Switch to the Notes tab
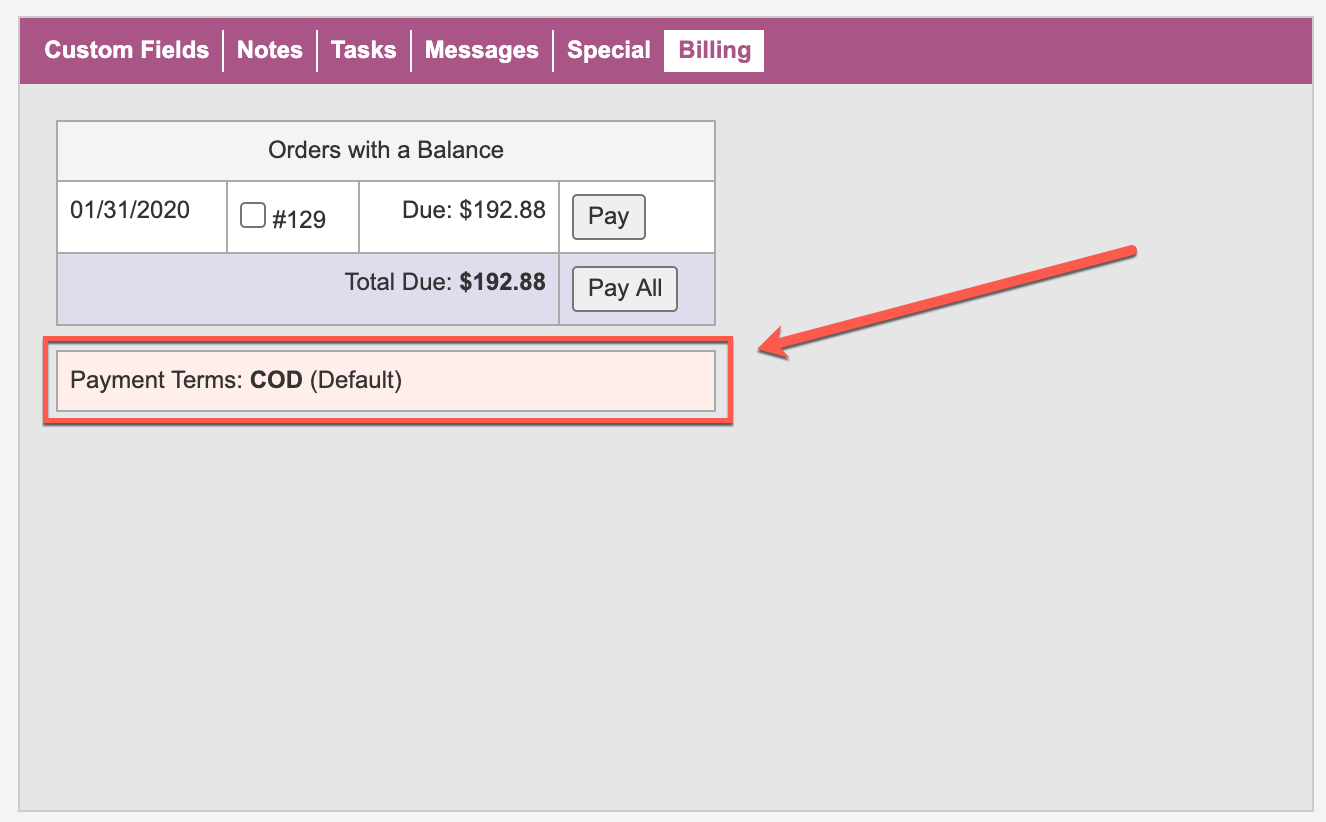The image size is (1326, 822). [270, 50]
